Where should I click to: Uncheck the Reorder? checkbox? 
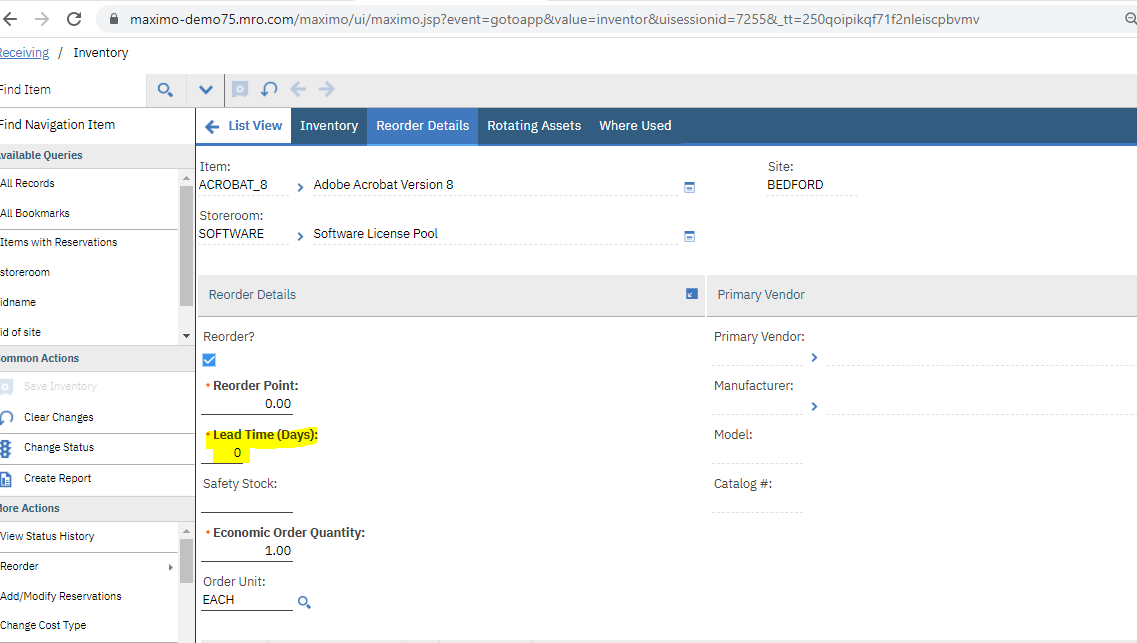[209, 360]
